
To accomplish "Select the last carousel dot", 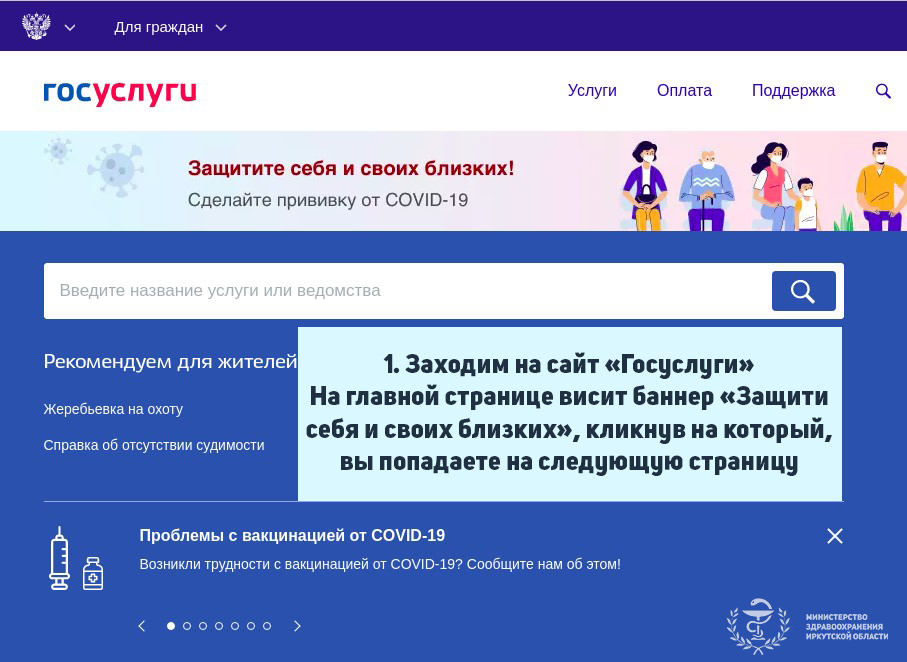I will coord(267,626).
